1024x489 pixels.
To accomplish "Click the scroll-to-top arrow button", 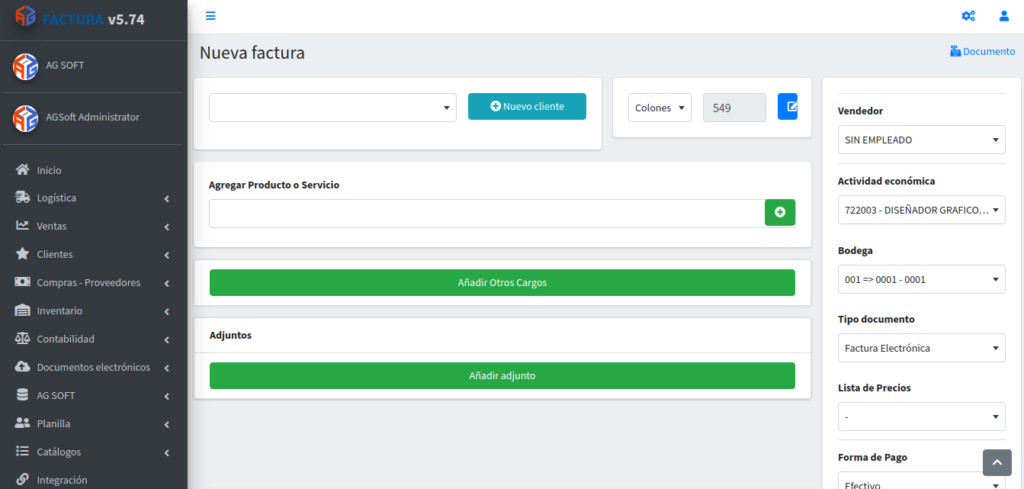I will (x=997, y=462).
